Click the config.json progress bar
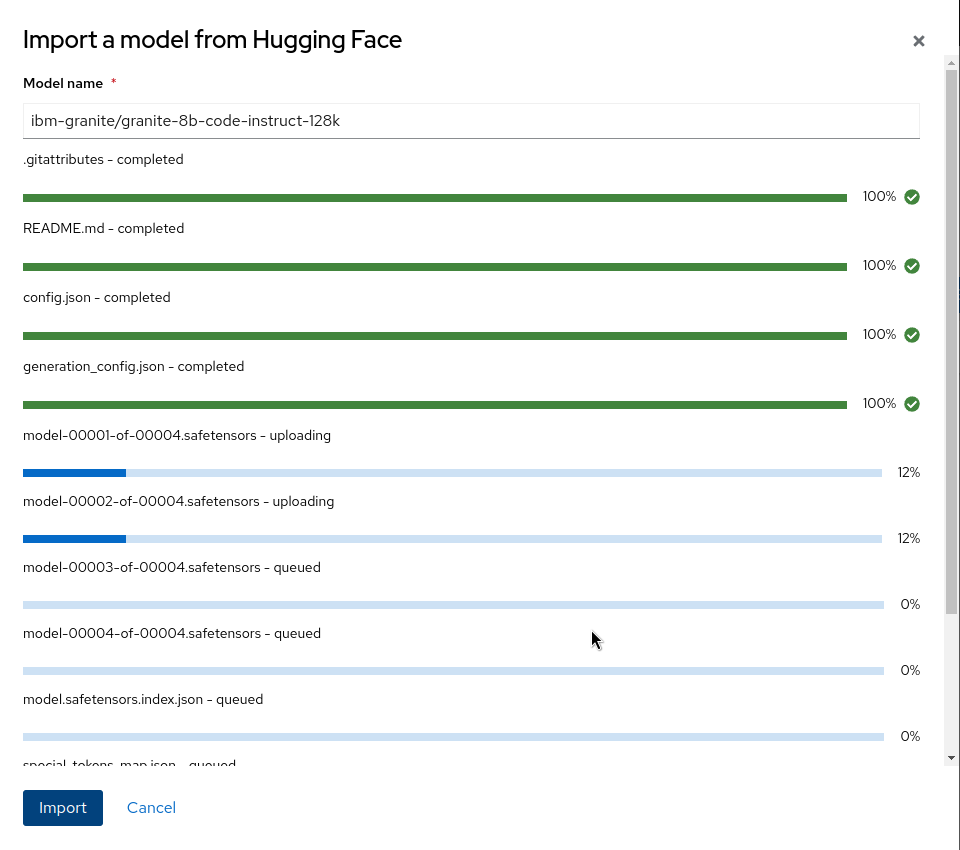Screen dimensions: 960x850 pos(435,336)
